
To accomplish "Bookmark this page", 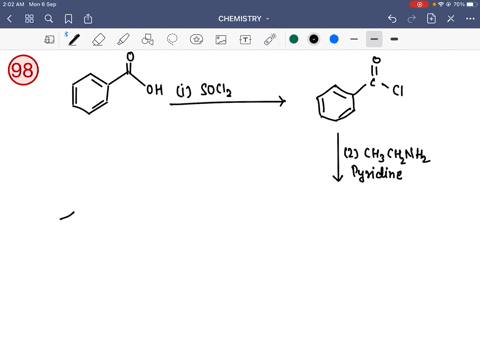I will point(68,19).
